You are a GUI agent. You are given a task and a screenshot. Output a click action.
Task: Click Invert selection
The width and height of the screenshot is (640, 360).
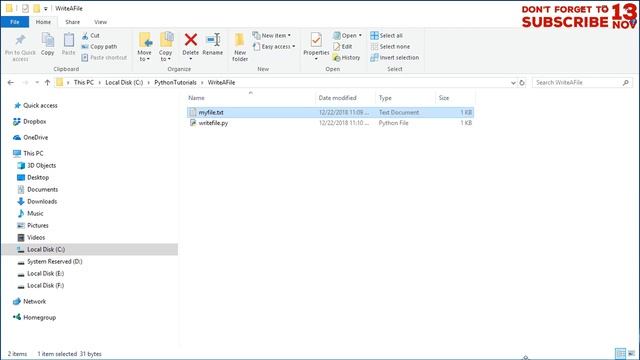pos(395,58)
